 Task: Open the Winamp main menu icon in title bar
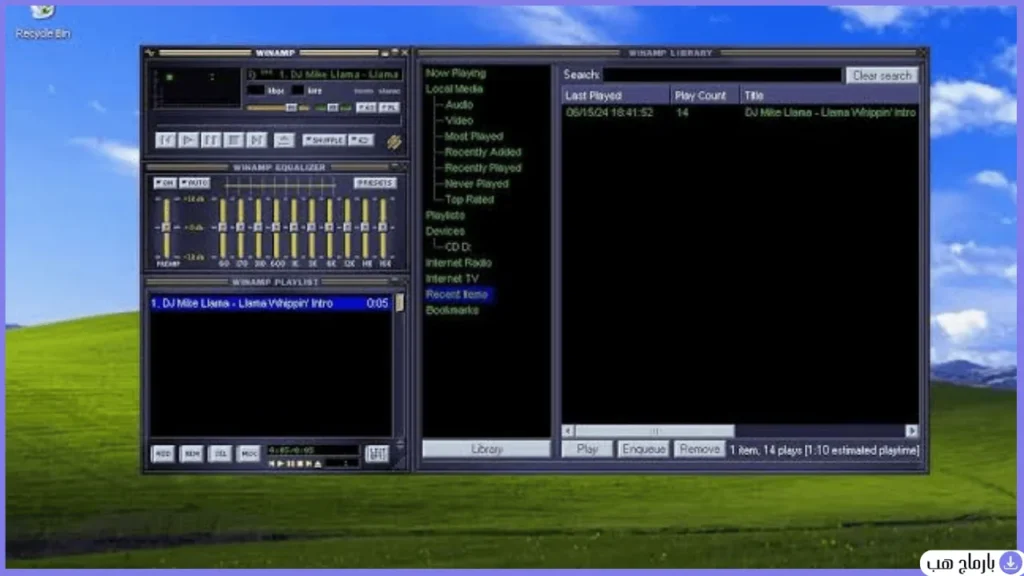150,53
